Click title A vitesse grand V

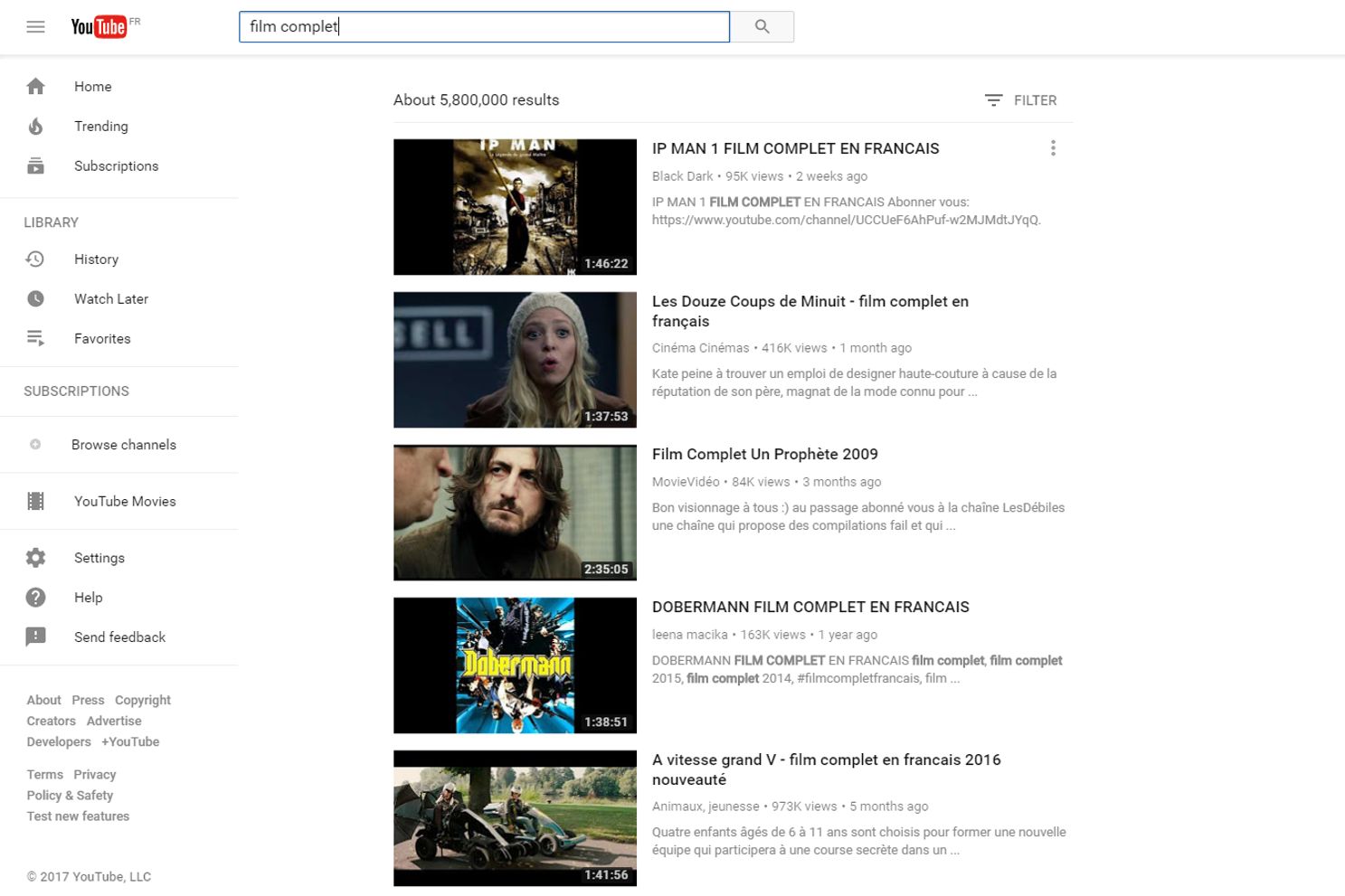[x=826, y=769]
